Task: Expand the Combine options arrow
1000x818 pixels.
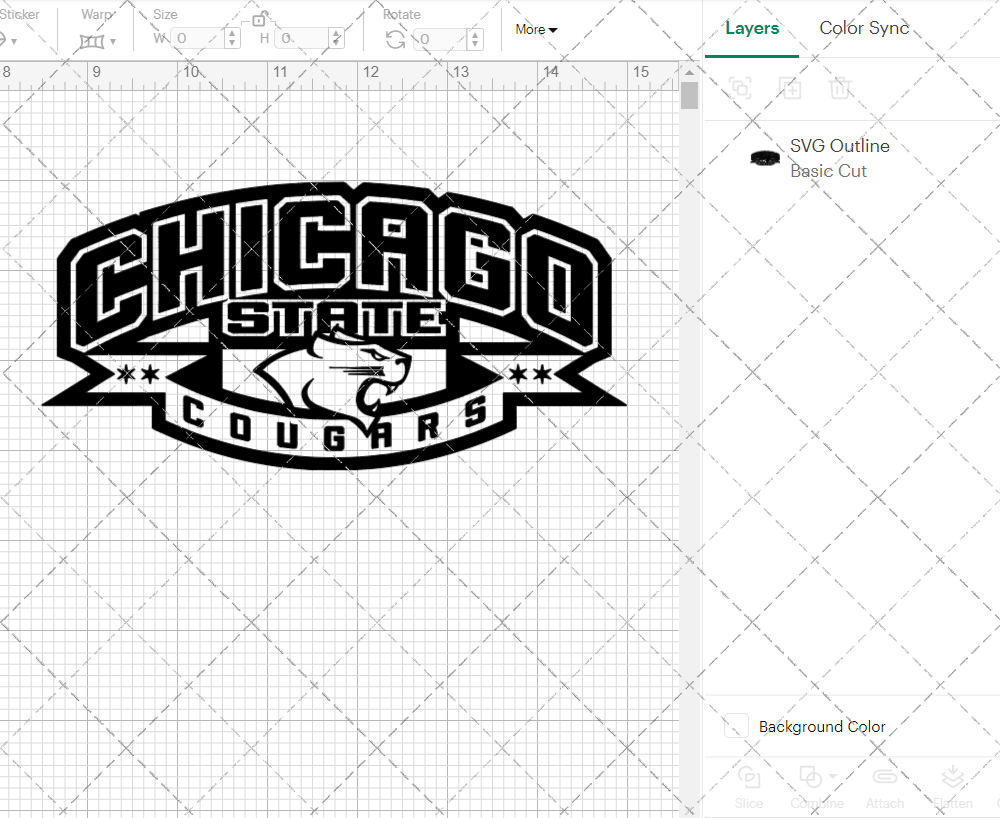Action: pos(834,776)
